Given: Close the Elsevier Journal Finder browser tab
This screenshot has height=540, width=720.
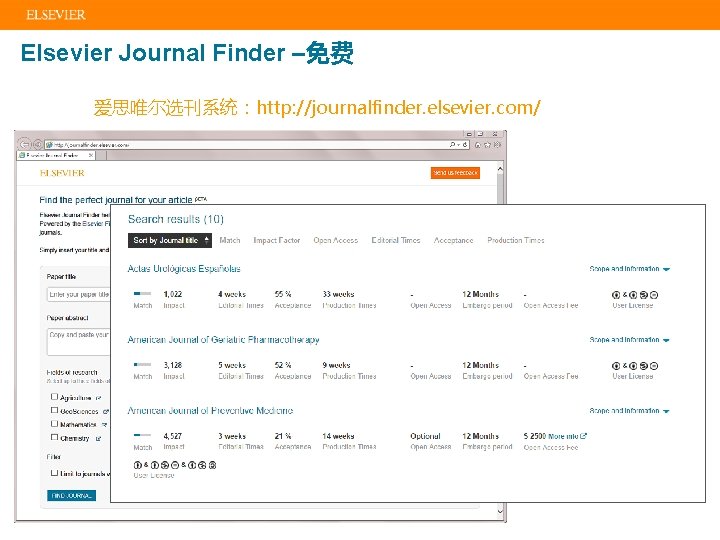Looking at the screenshot, I should coord(91,155).
